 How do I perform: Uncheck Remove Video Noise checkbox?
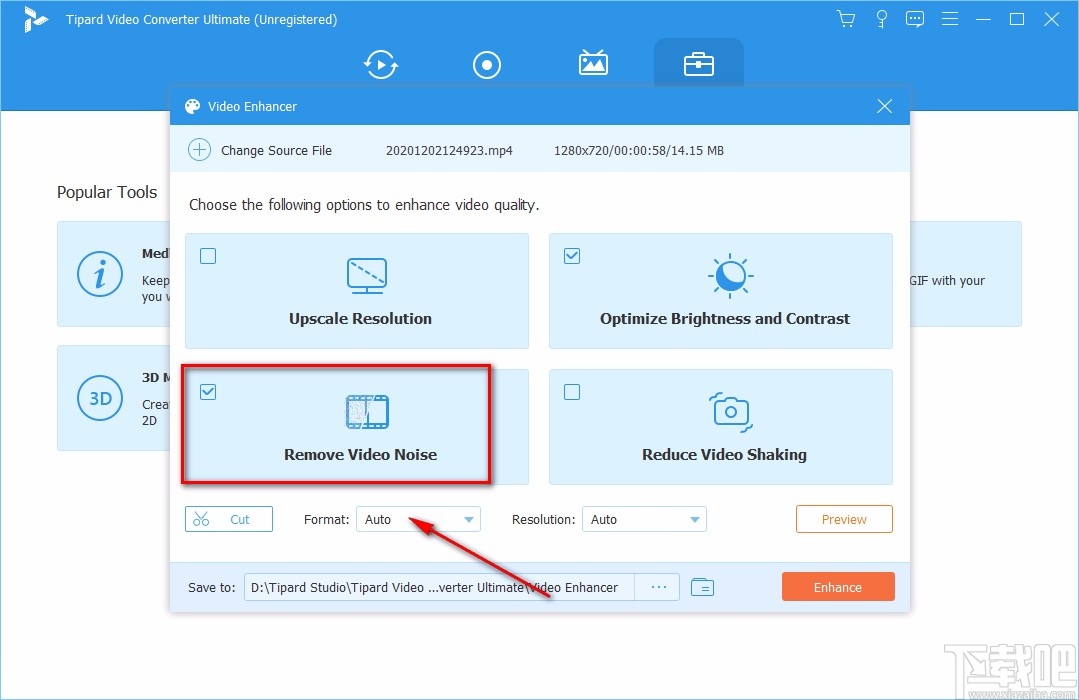point(208,392)
